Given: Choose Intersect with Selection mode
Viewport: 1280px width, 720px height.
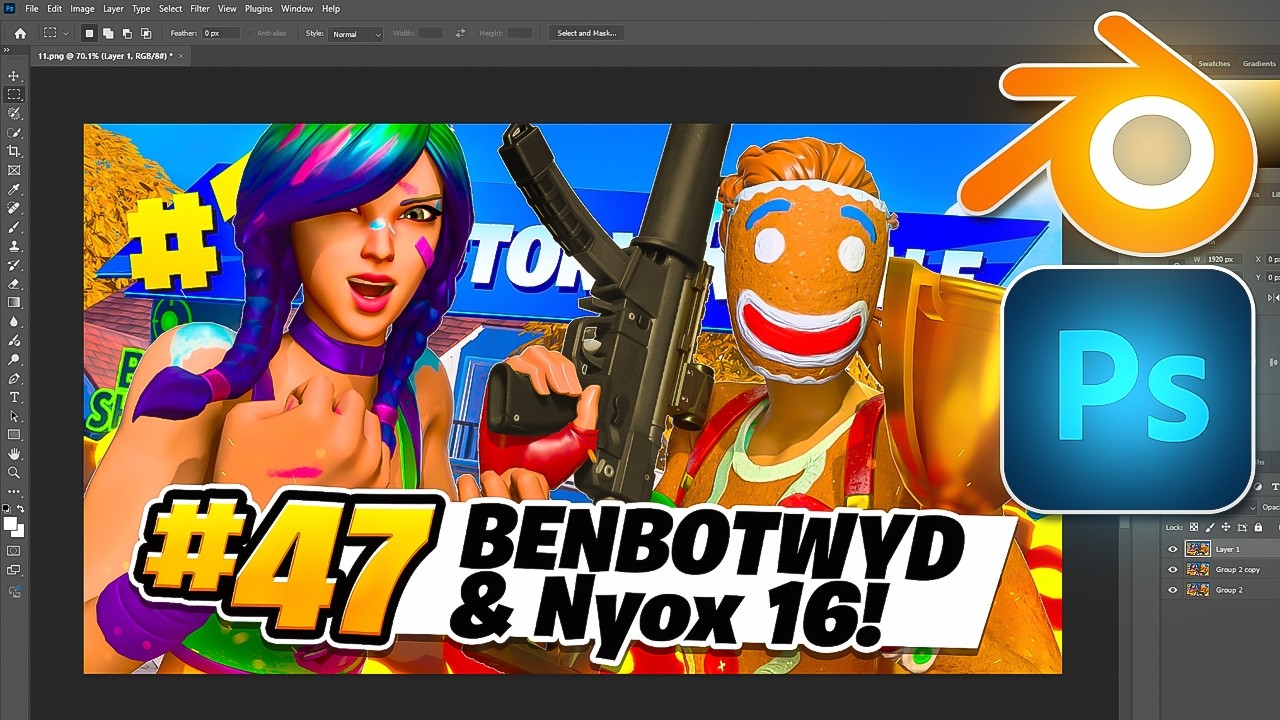Looking at the screenshot, I should coord(146,33).
